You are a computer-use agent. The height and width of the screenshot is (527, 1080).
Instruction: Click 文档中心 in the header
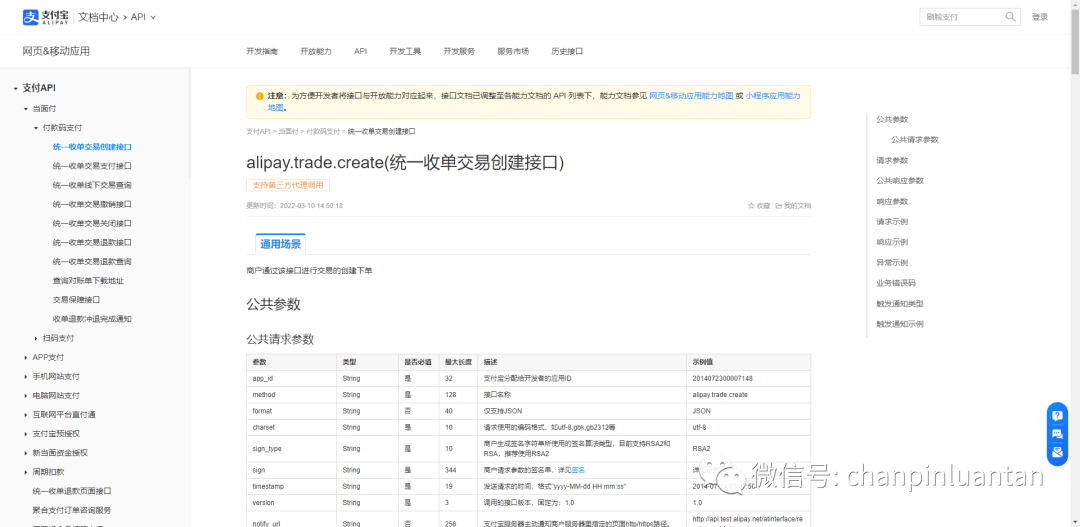point(99,17)
